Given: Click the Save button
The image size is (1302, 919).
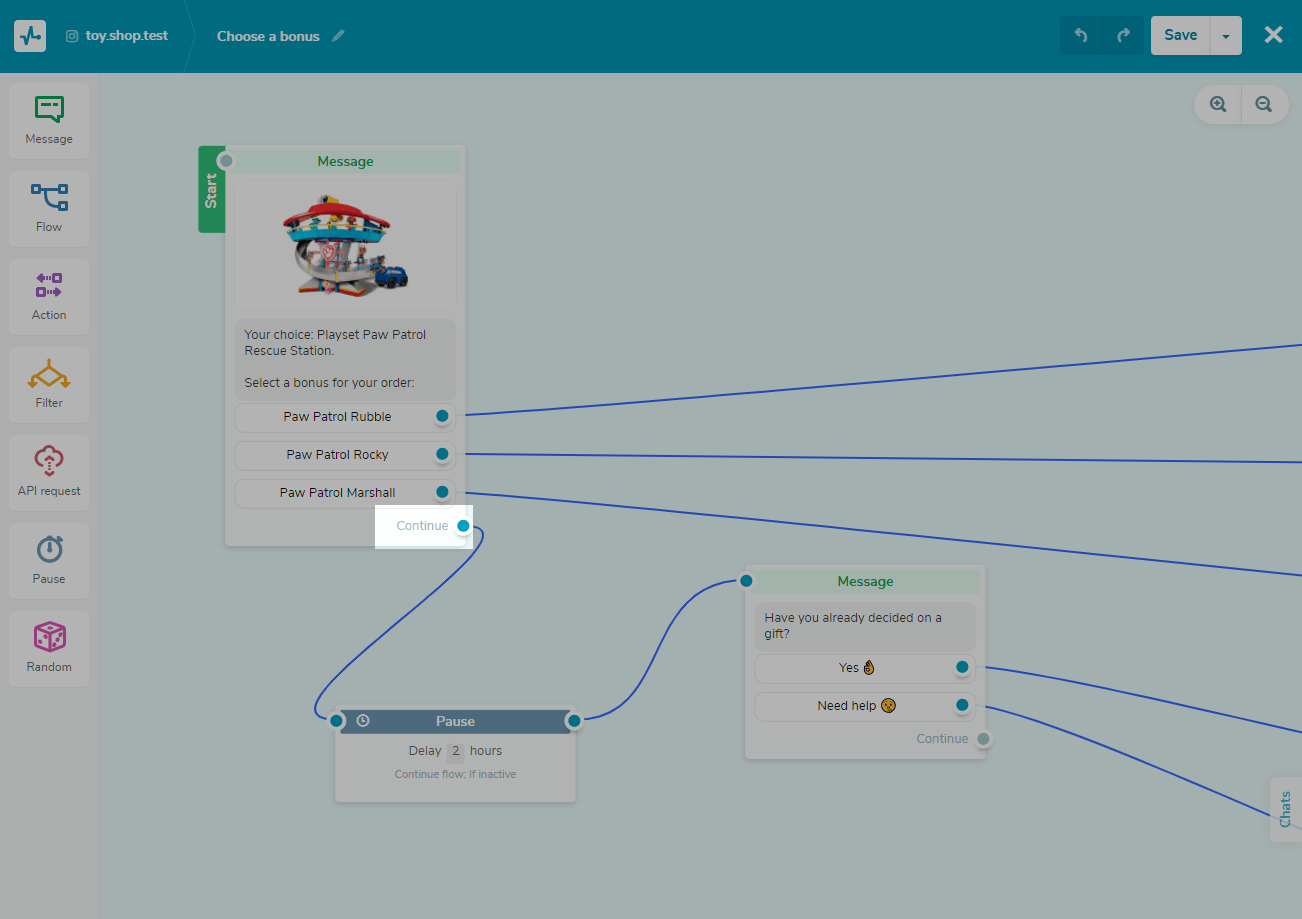Looking at the screenshot, I should [1180, 36].
